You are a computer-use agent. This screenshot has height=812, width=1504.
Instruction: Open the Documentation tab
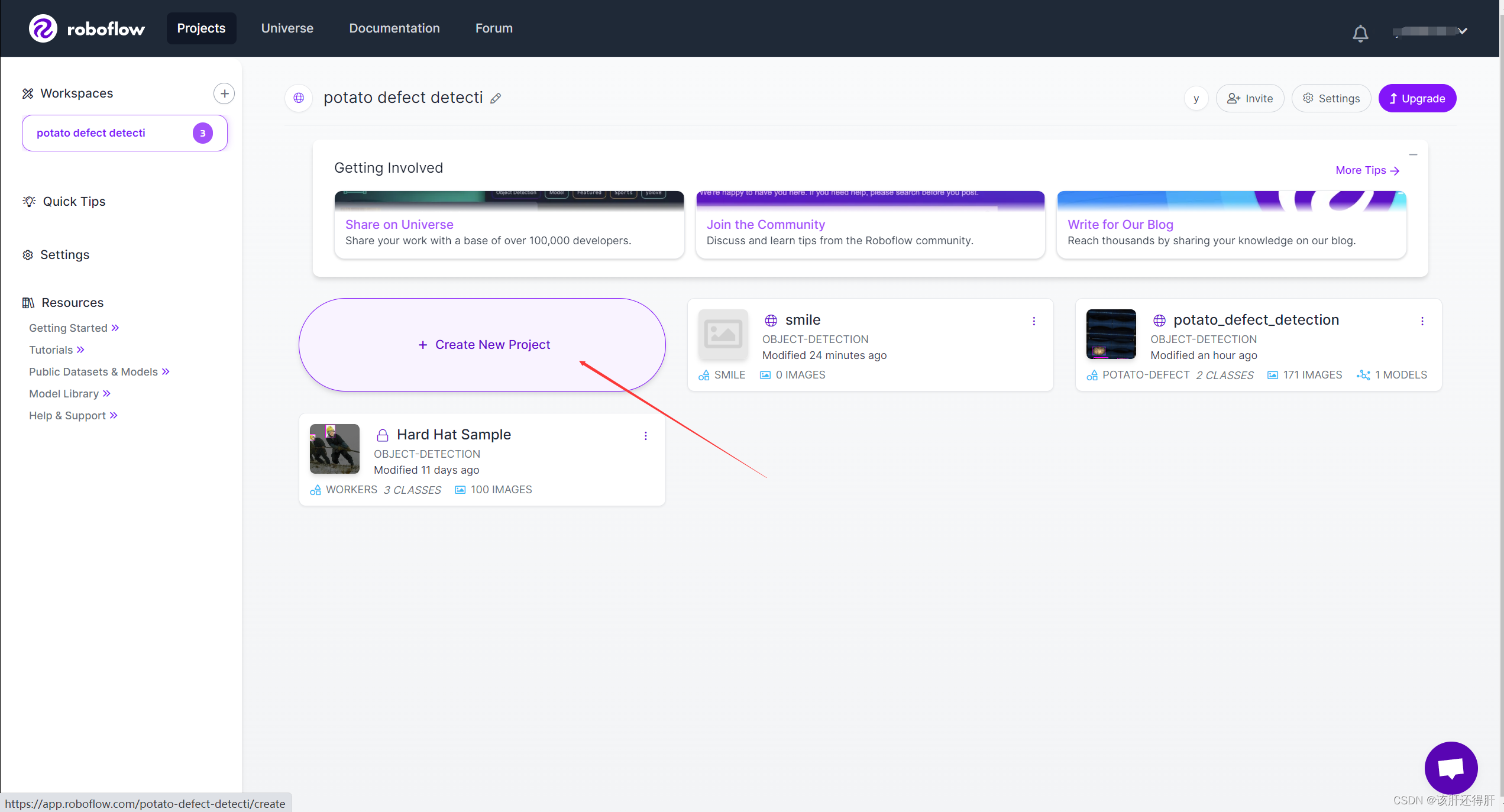point(394,28)
